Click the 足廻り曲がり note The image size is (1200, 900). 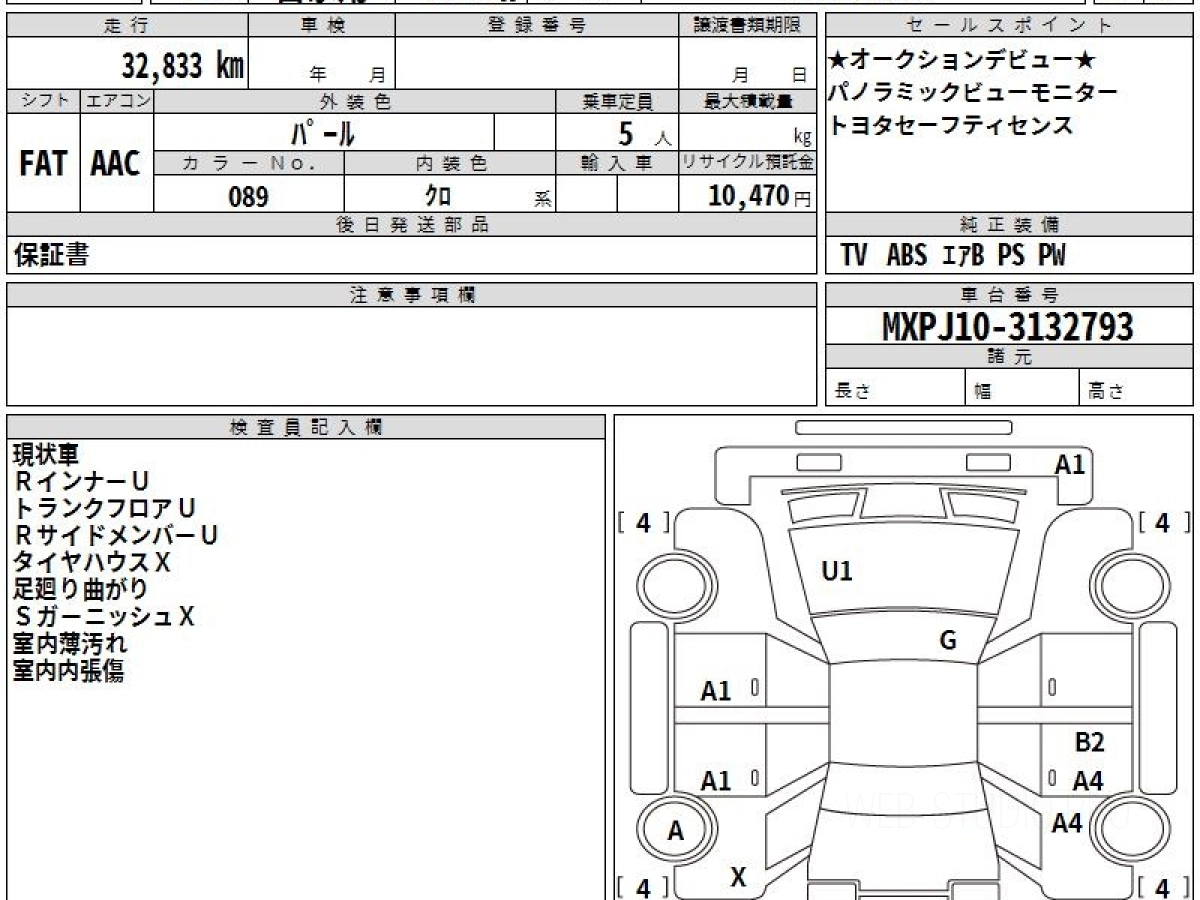[x=80, y=590]
